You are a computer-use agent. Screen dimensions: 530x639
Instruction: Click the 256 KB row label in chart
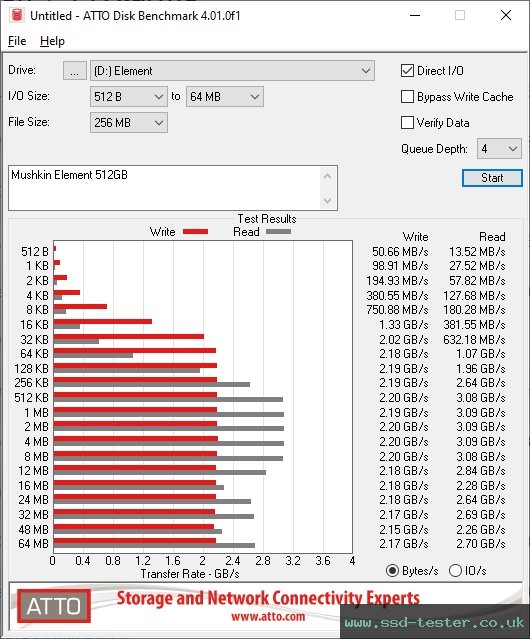(x=31, y=383)
